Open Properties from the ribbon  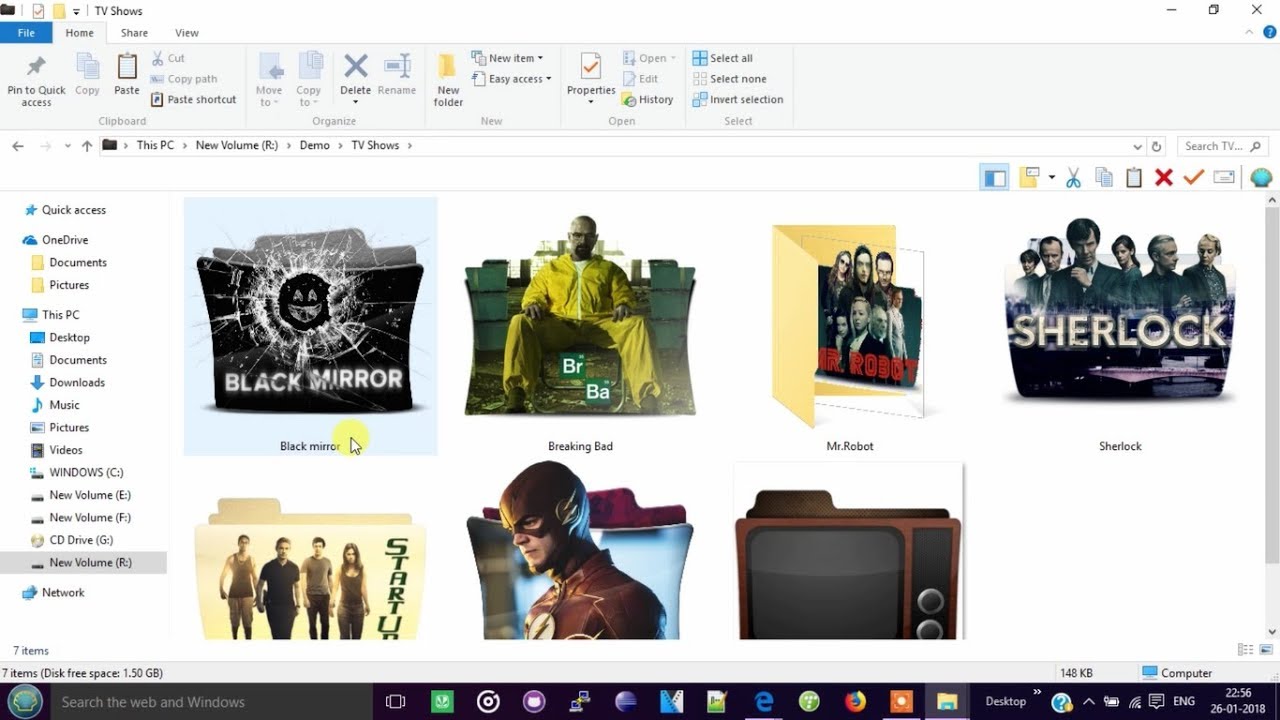[x=590, y=78]
